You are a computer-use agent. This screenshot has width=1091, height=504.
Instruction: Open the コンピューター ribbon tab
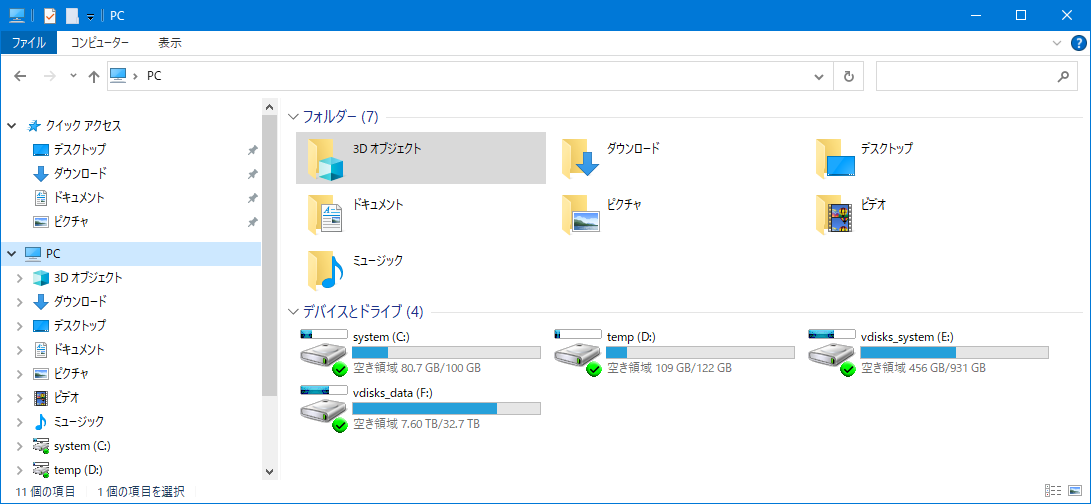[99, 42]
